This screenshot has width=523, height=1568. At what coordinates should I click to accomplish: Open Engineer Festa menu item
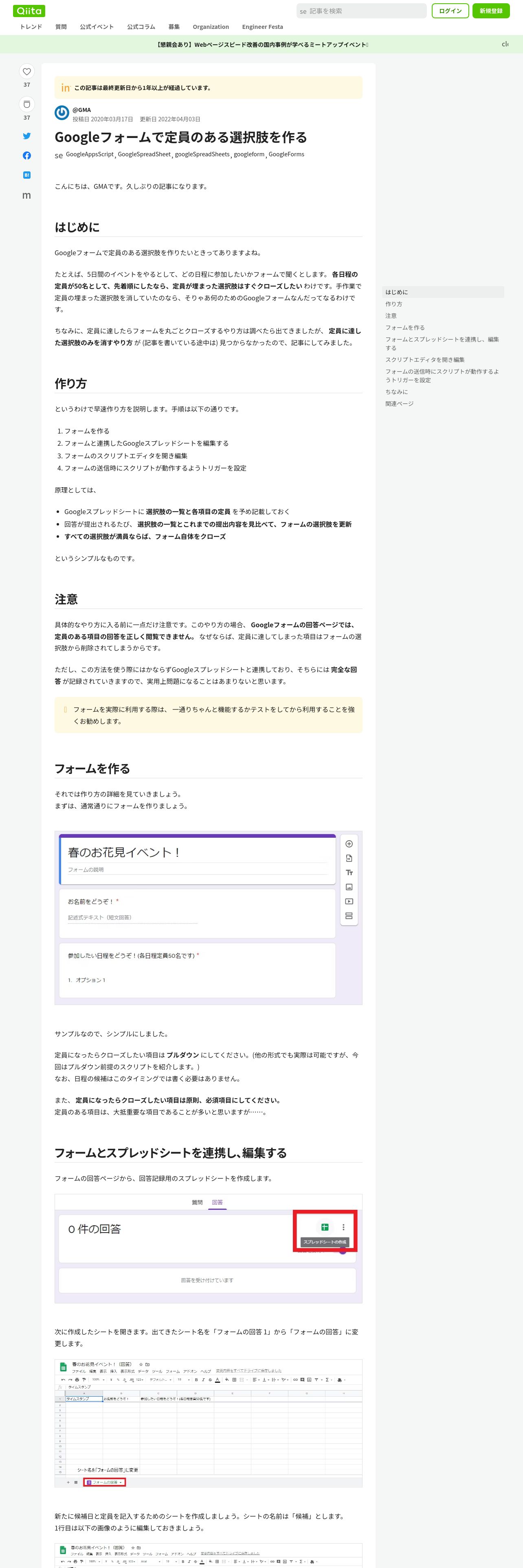[x=262, y=27]
